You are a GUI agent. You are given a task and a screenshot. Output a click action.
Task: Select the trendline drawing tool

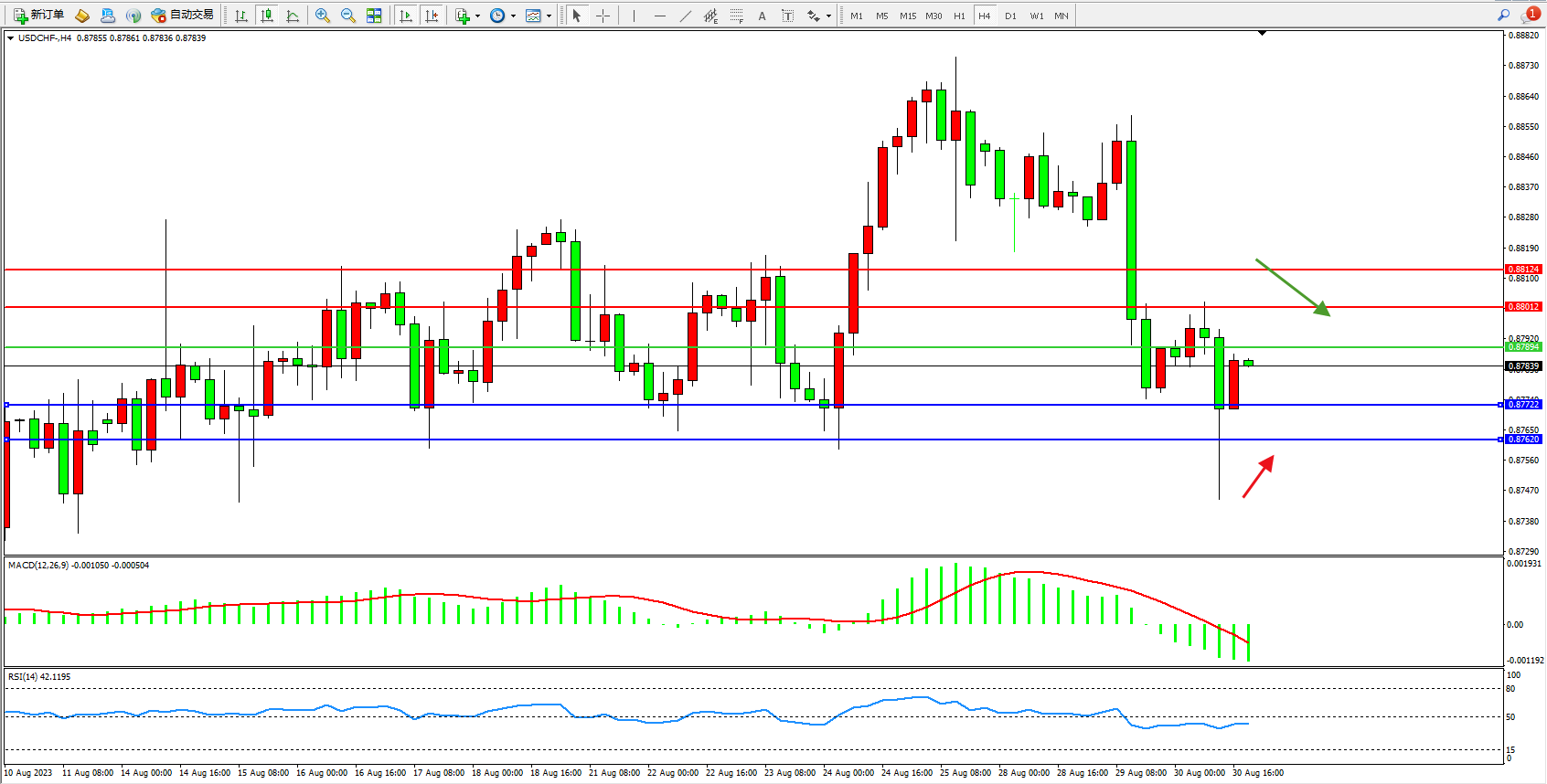pos(686,16)
